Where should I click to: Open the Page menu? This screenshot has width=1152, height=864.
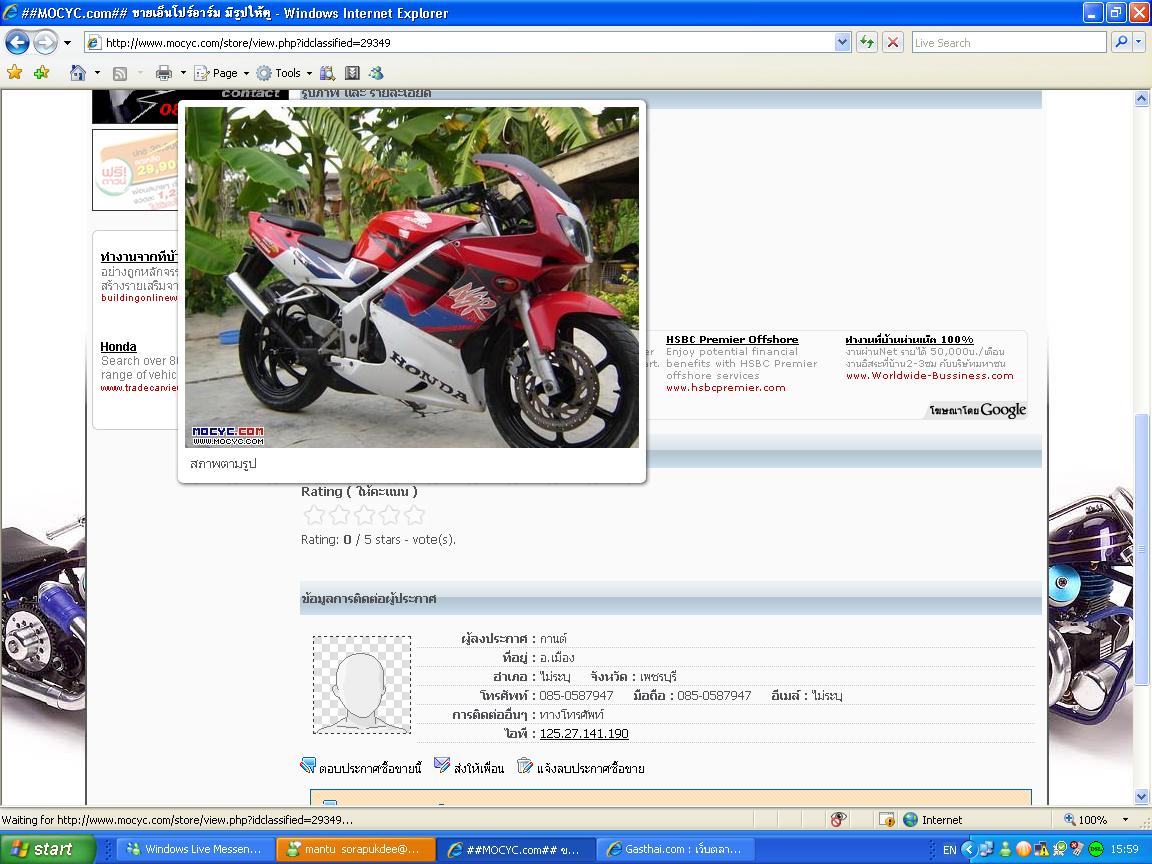pyautogui.click(x=221, y=73)
